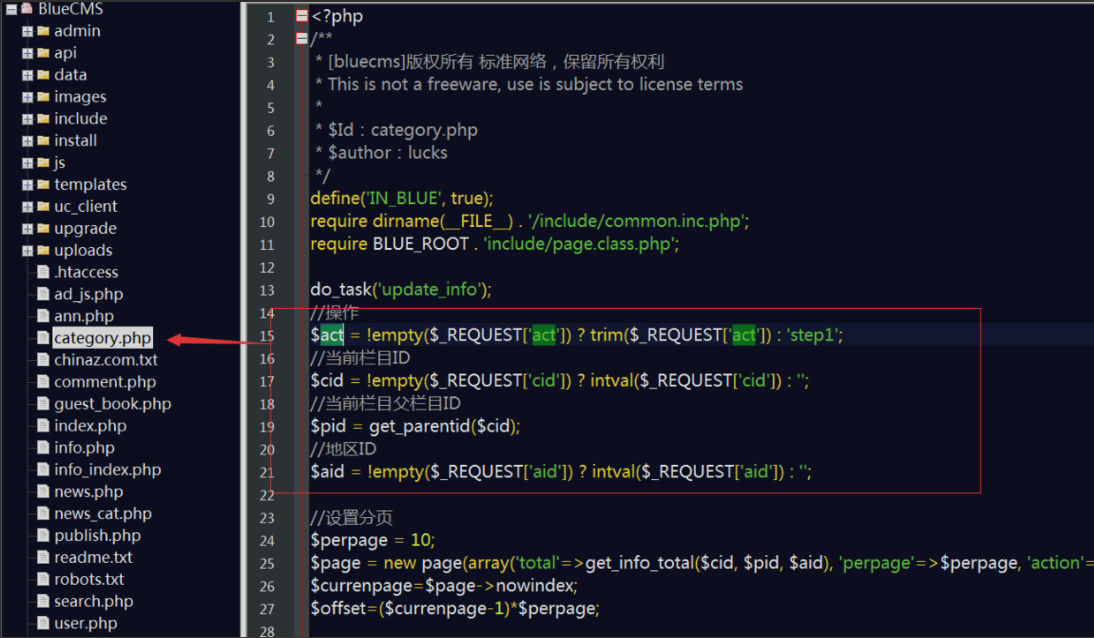Click line number 25 in the gutter
Viewport: 1094px width, 638px height.
tap(267, 564)
